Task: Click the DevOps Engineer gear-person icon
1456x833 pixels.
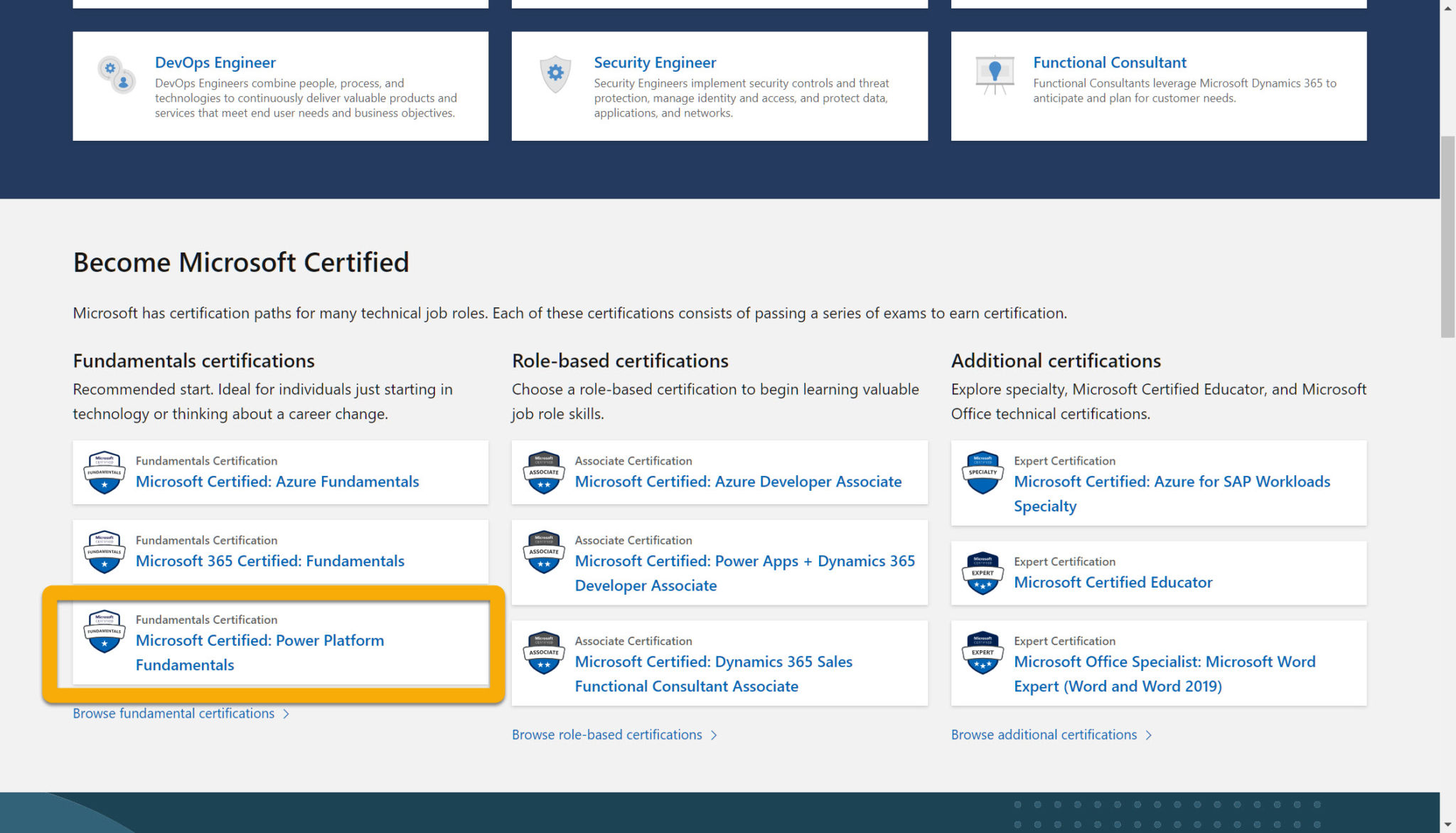Action: [117, 75]
